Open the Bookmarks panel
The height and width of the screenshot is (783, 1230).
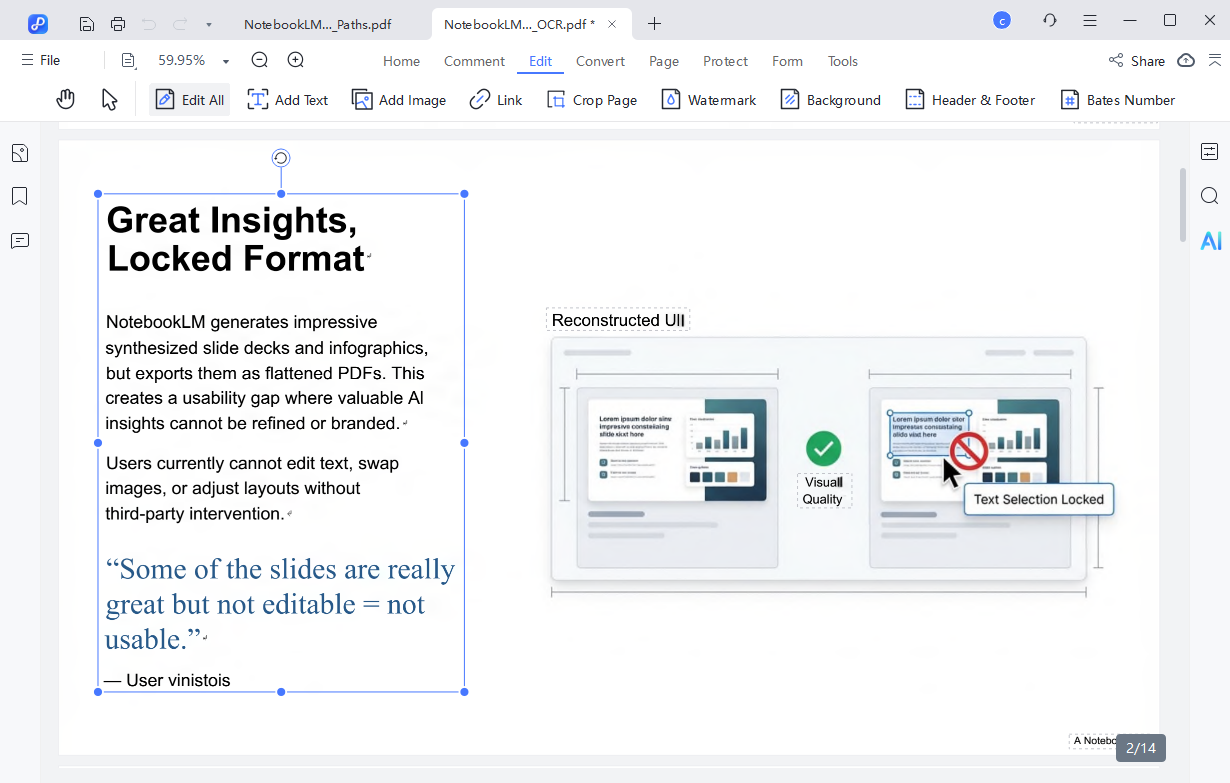coord(19,196)
